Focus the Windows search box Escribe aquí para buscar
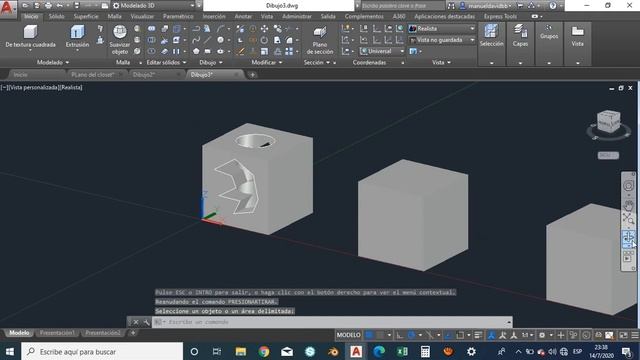This screenshot has height=360, width=640. pyautogui.click(x=102, y=351)
